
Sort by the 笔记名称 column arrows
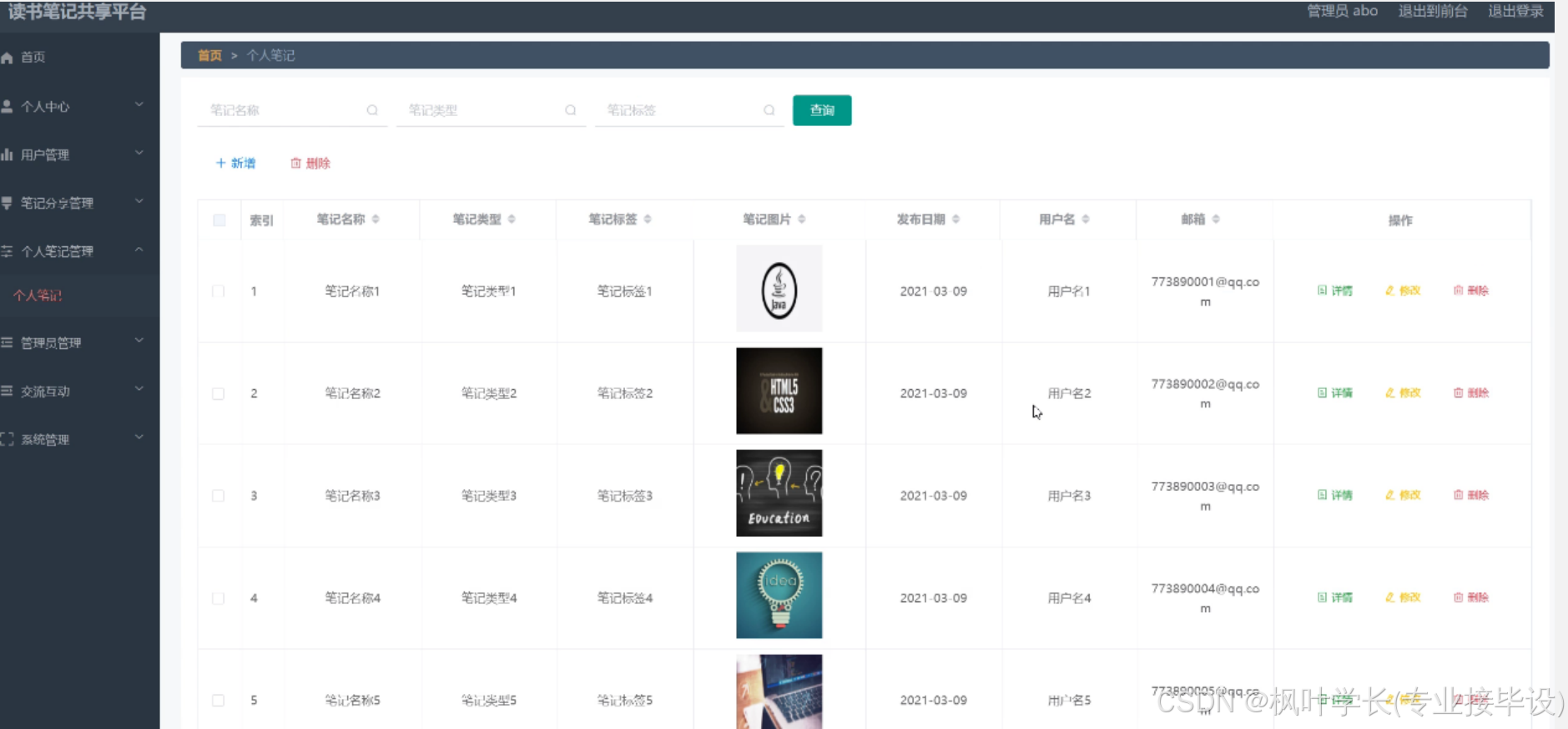pos(376,219)
